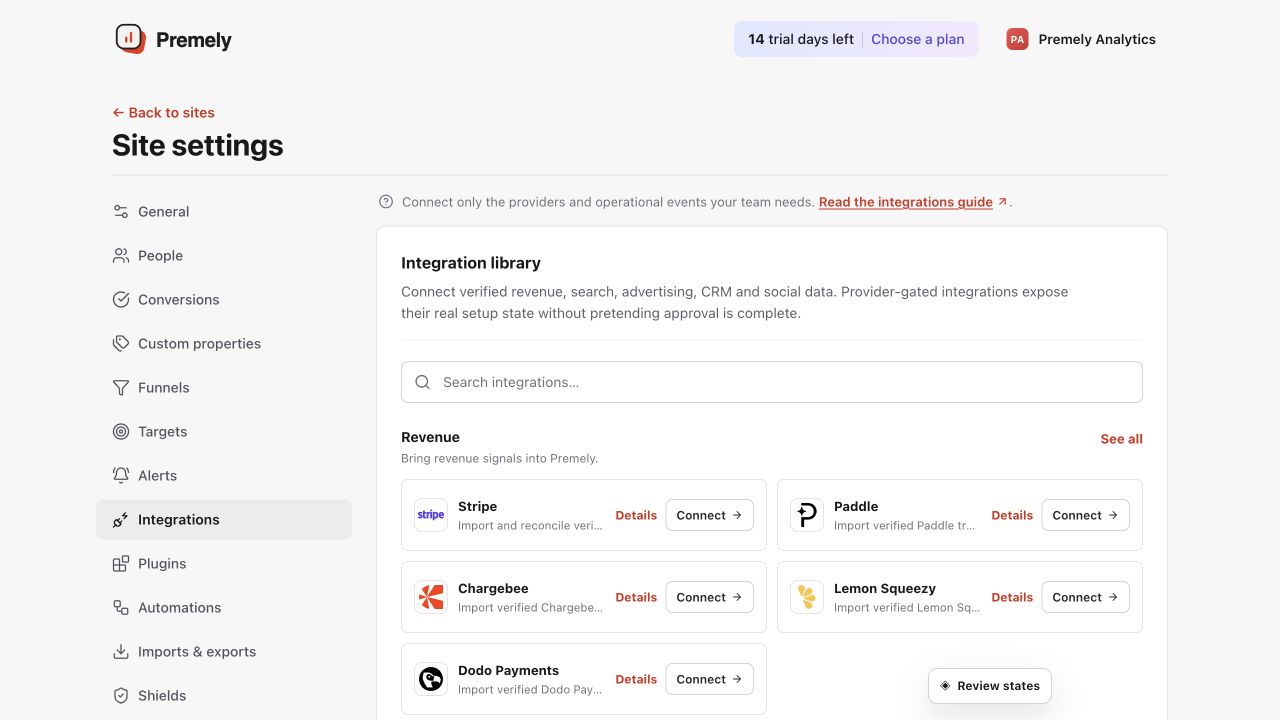Viewport: 1280px width, 720px height.
Task: Focus the Search integrations field
Action: (772, 382)
